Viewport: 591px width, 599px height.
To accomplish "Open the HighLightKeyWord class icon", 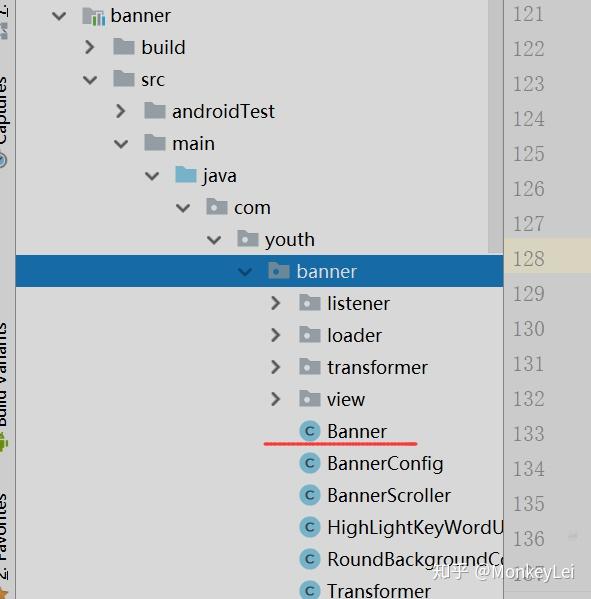I will (x=310, y=528).
